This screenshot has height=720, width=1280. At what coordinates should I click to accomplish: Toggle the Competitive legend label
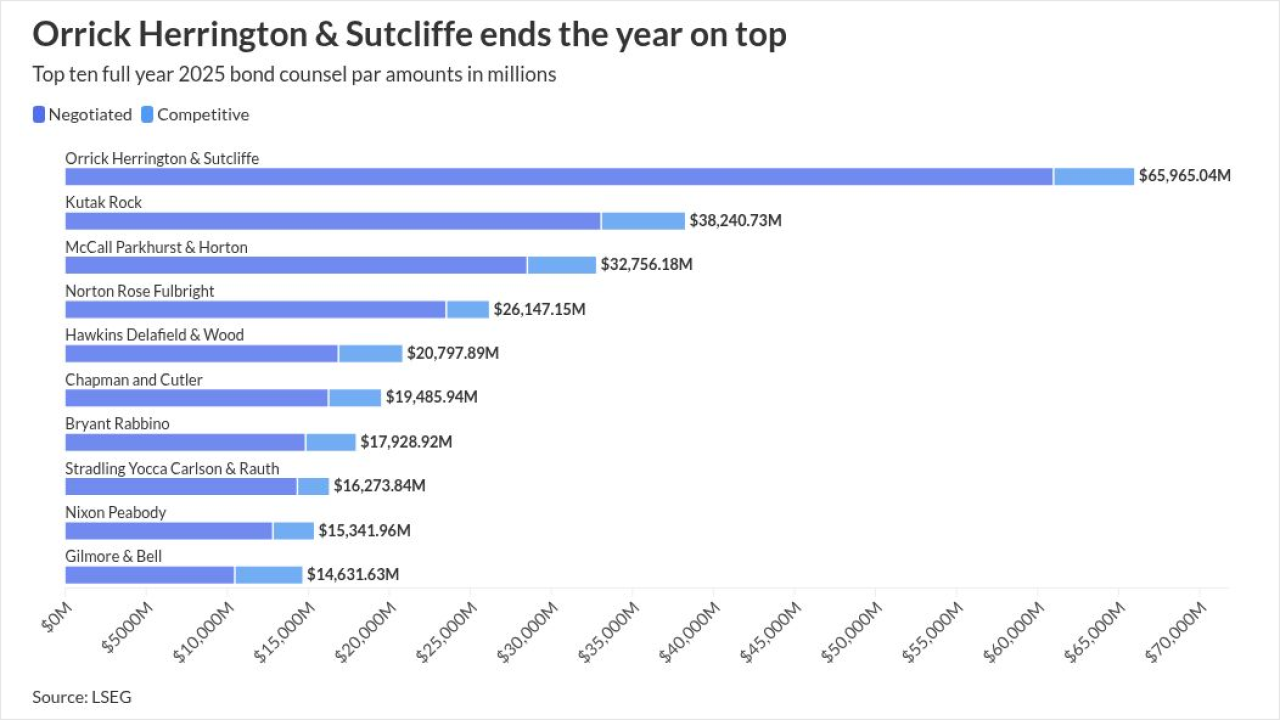(203, 115)
